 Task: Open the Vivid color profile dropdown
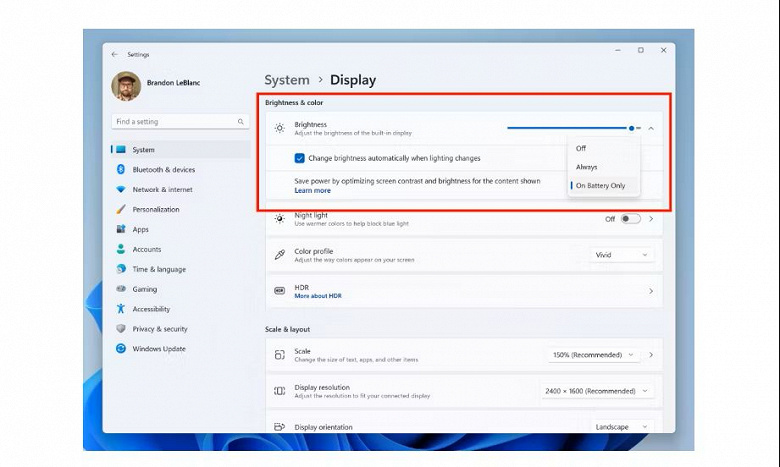tap(621, 255)
